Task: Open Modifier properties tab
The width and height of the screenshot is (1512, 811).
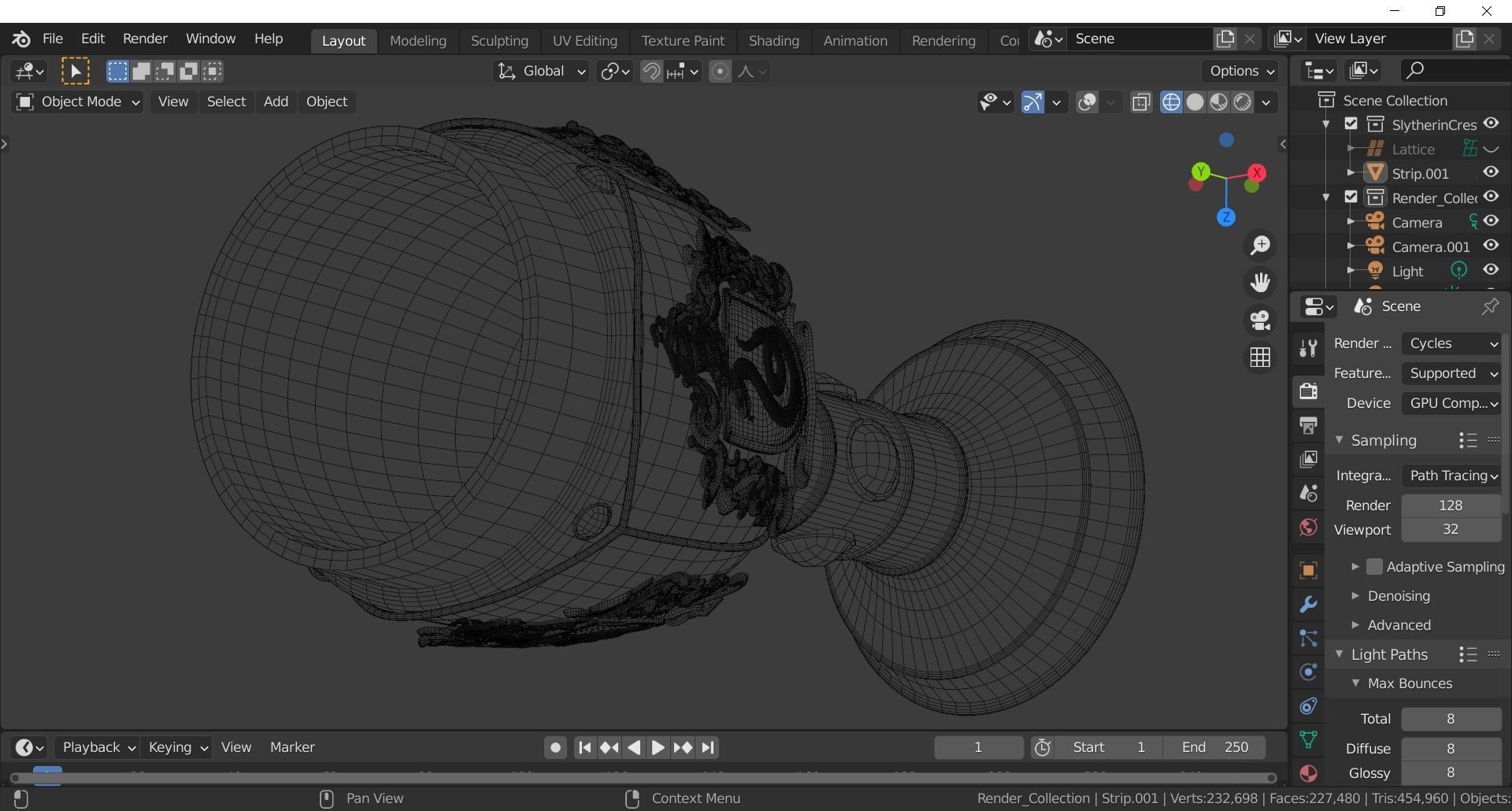Action: (1309, 604)
